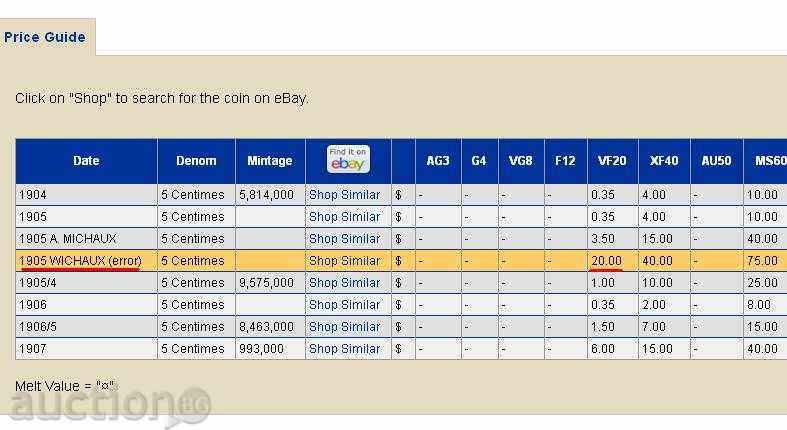
Task: Open Shop Similar for the 1907 coin
Action: 344,349
